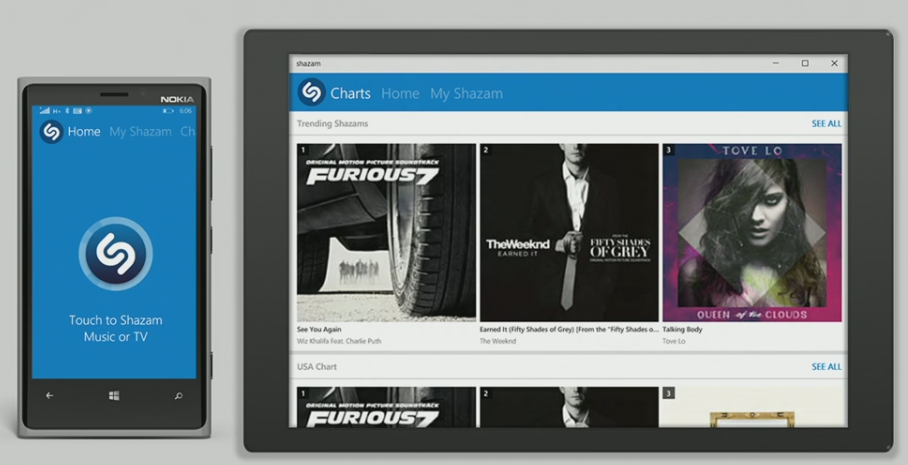Open Tove Lo Queen of the Clouds cover

pyautogui.click(x=752, y=233)
